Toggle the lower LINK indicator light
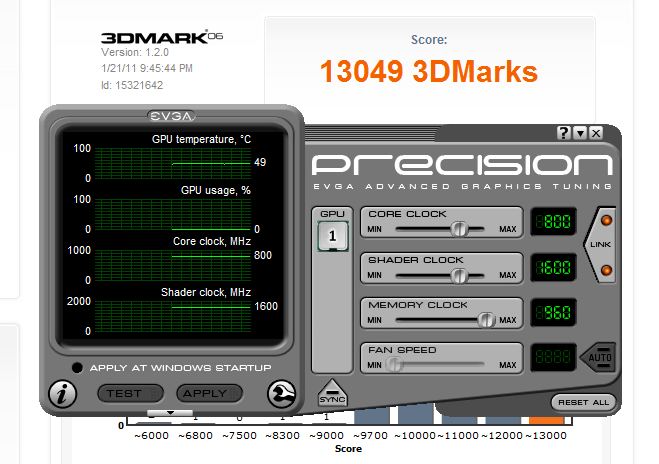Image resolution: width=659 pixels, height=464 pixels. tap(606, 270)
